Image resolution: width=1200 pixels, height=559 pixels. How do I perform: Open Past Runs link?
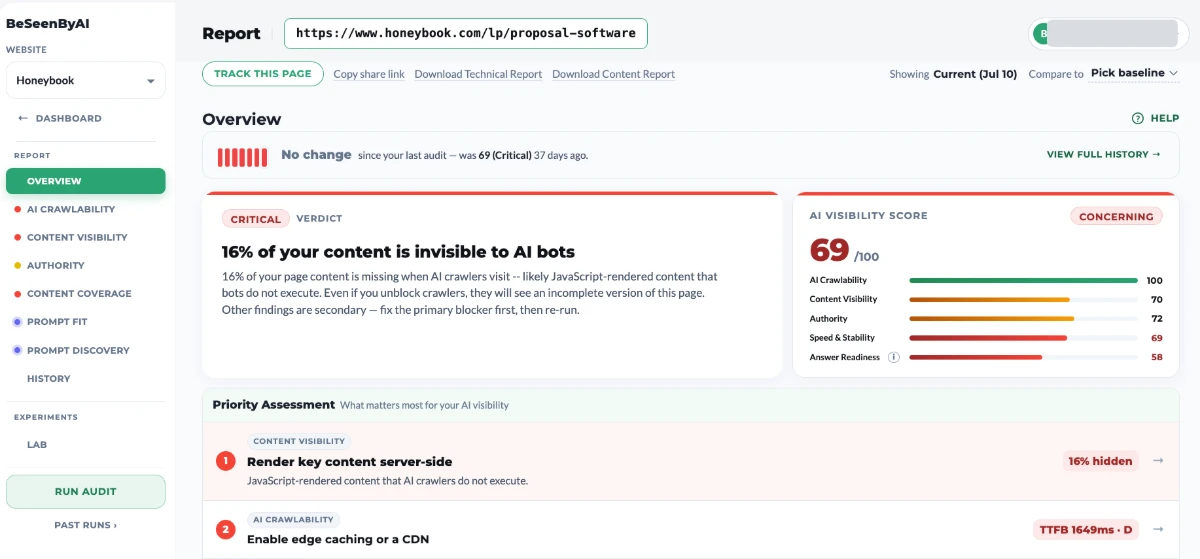[x=86, y=524]
